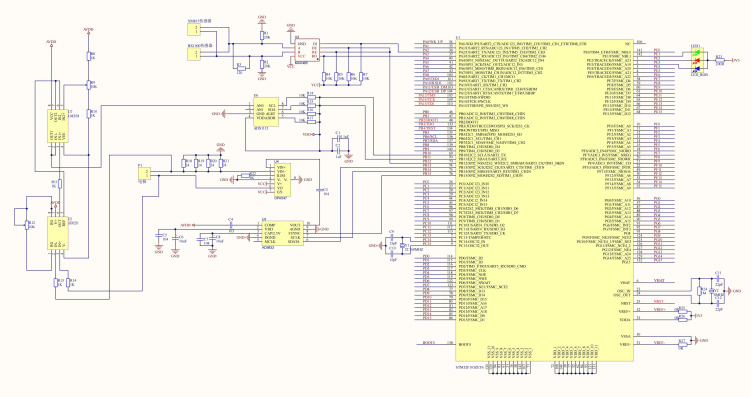Select resistor R2 above lower GND symbol
This screenshot has height=397, width=751.
pos(262,64)
